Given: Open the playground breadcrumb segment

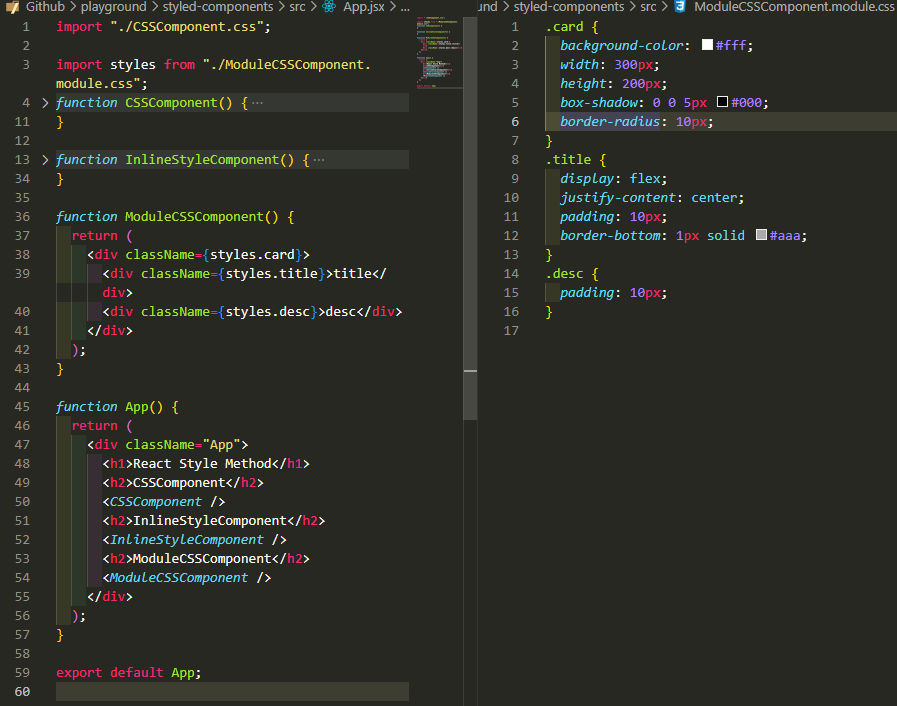Looking at the screenshot, I should 113,6.
